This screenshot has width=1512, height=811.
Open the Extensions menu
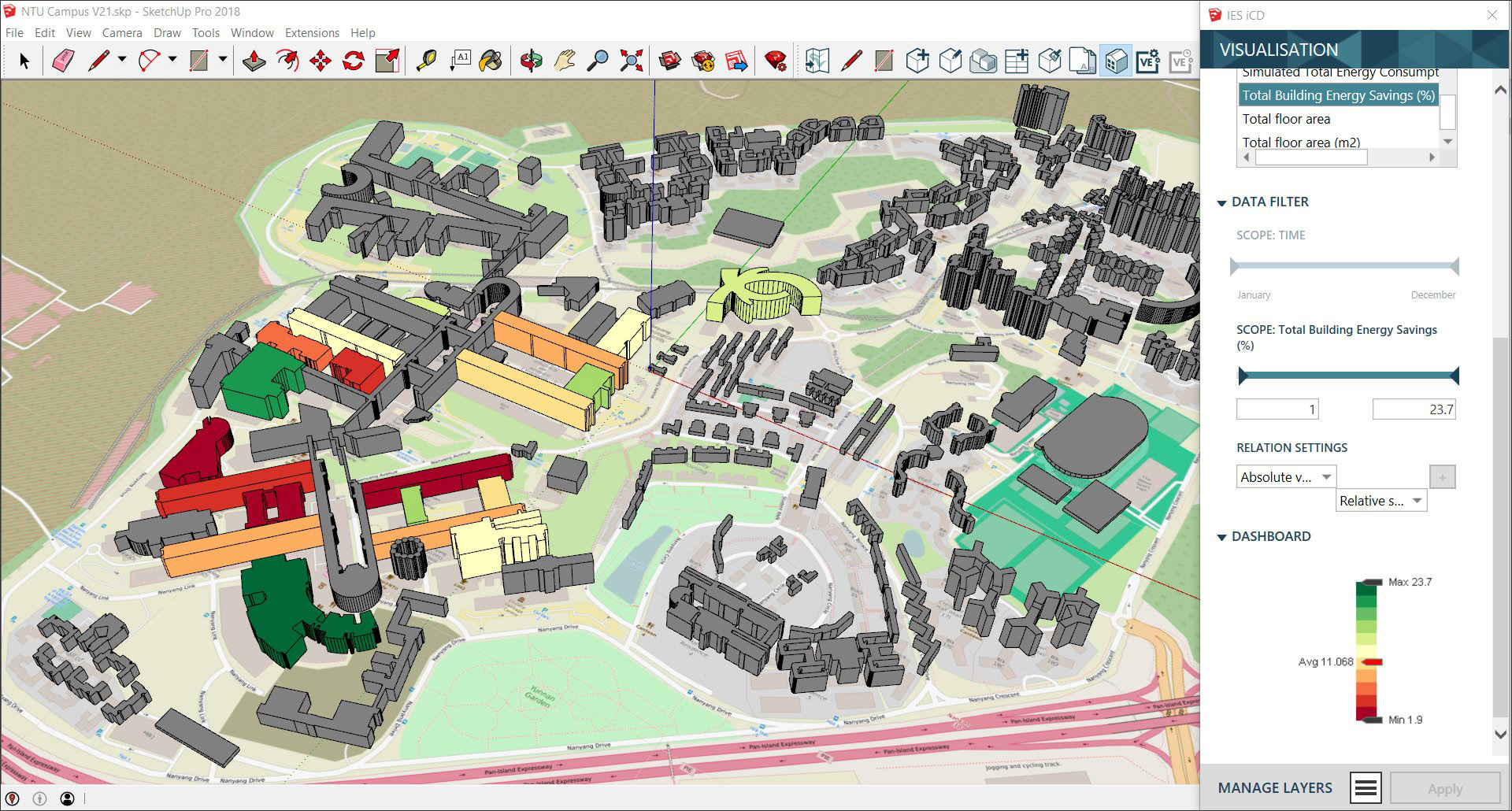pos(312,32)
